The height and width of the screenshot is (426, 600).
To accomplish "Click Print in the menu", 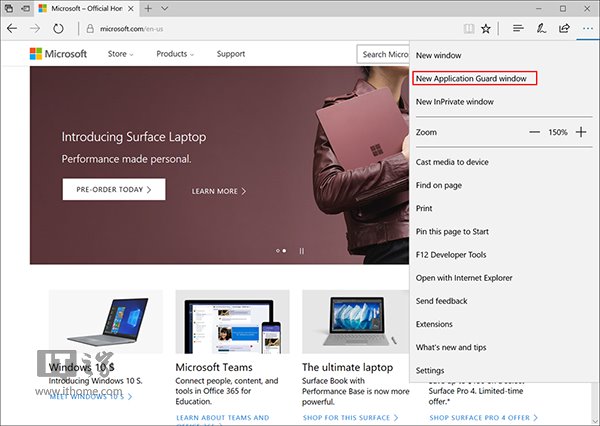I will 424,208.
